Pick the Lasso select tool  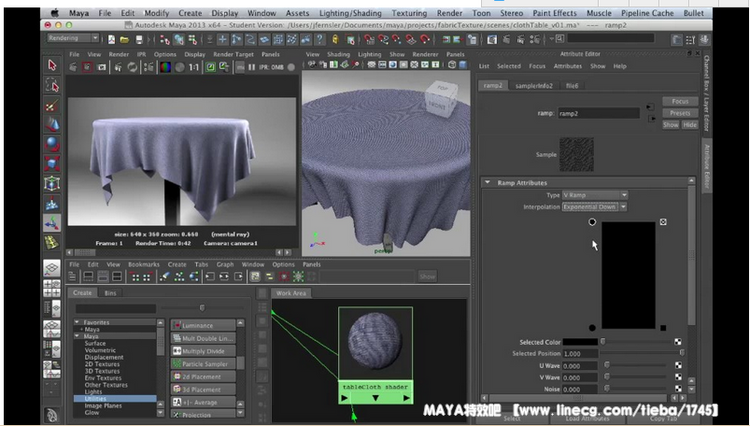(52, 85)
